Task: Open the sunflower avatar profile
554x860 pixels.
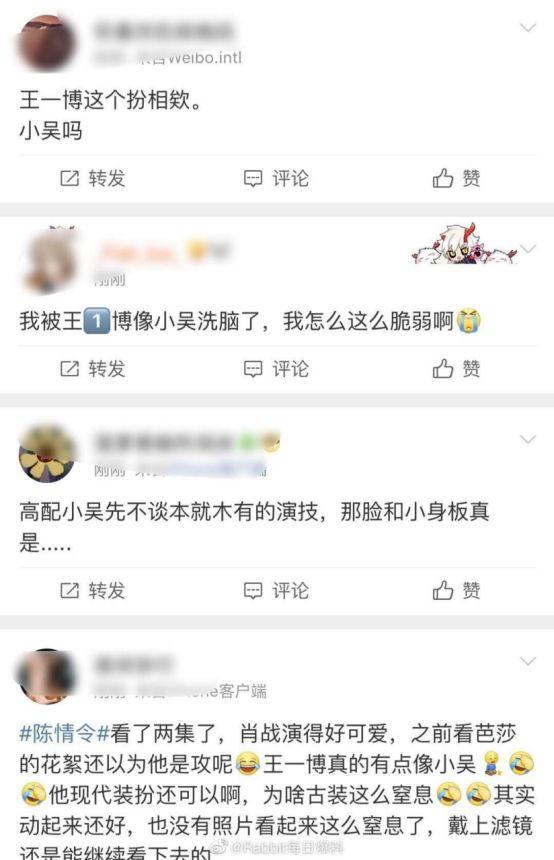Action: (x=47, y=454)
